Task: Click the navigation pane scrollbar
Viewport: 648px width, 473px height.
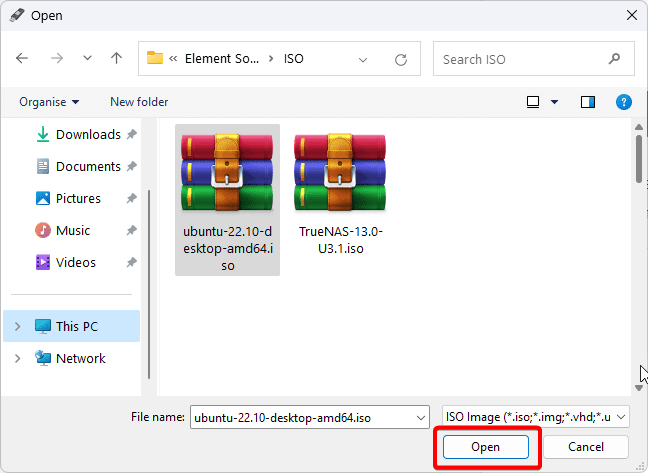Action: [x=148, y=284]
